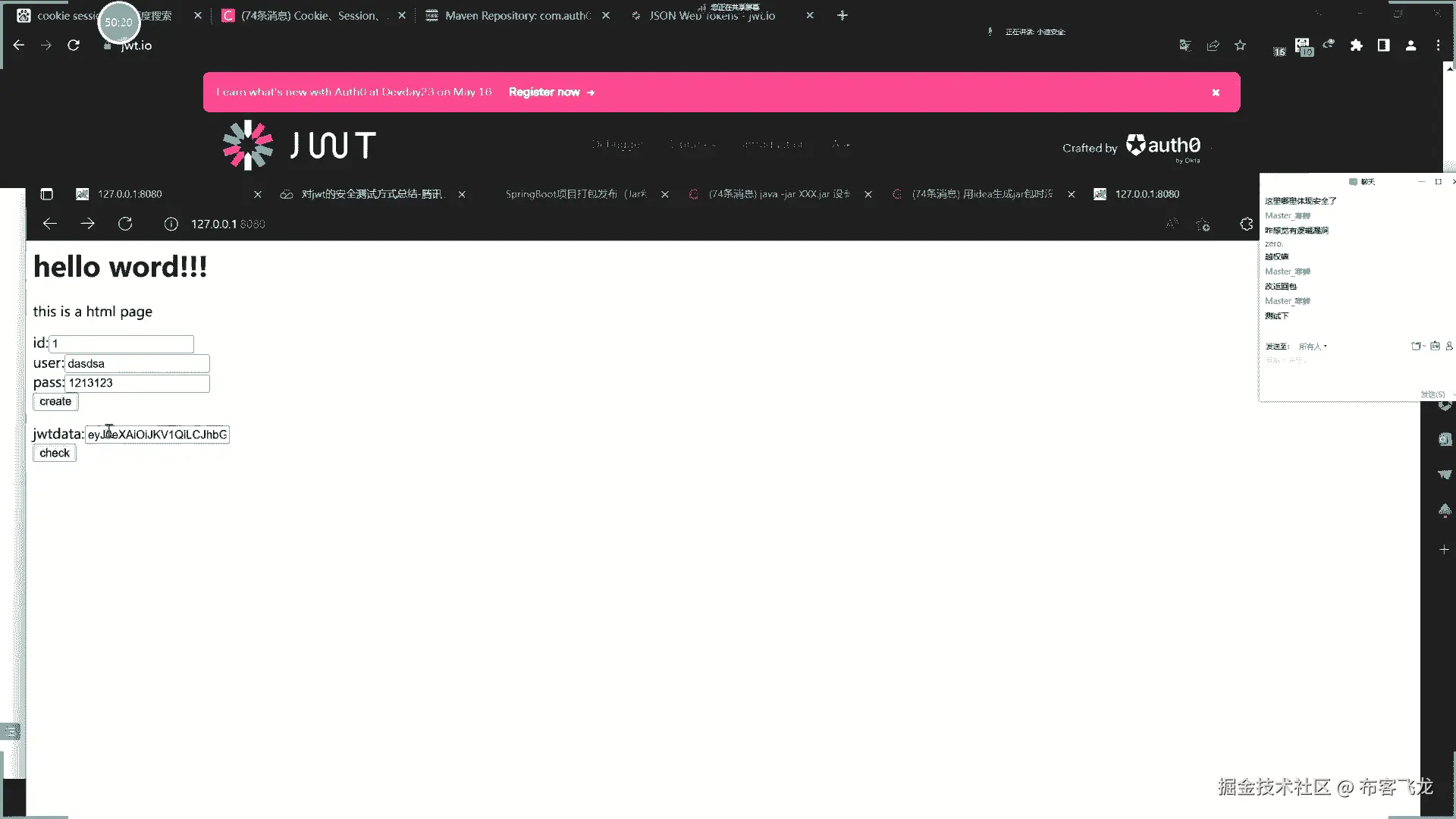The height and width of the screenshot is (819, 1456).
Task: Open the Chrome profile avatar icon
Action: (1410, 45)
